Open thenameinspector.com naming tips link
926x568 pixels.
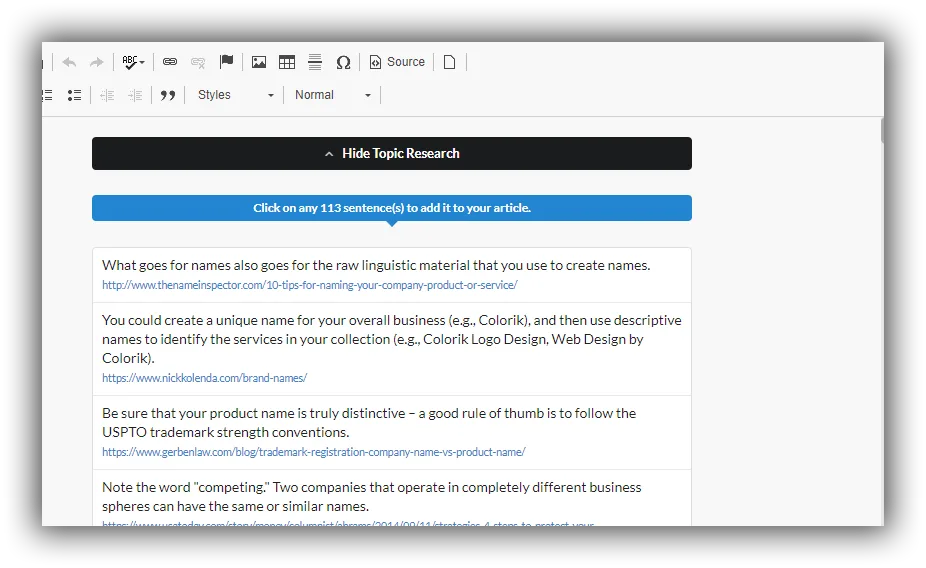[x=309, y=285]
